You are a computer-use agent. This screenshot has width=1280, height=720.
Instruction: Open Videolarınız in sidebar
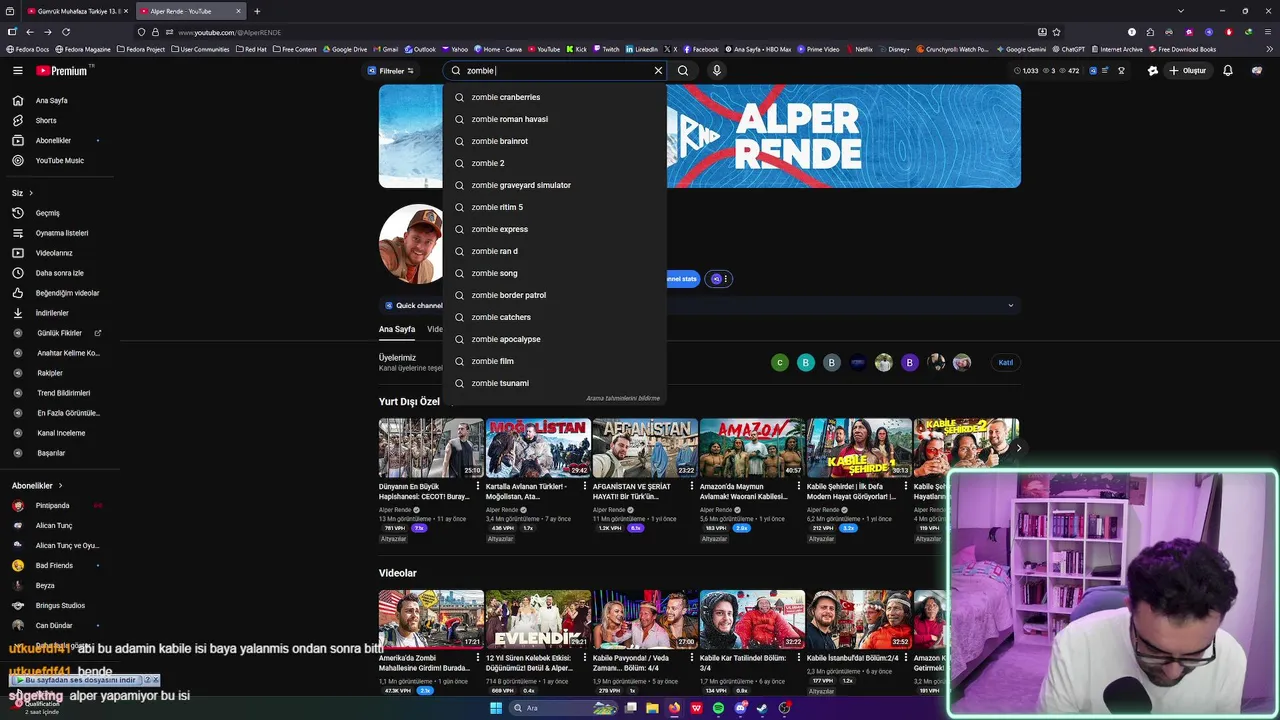[55, 253]
